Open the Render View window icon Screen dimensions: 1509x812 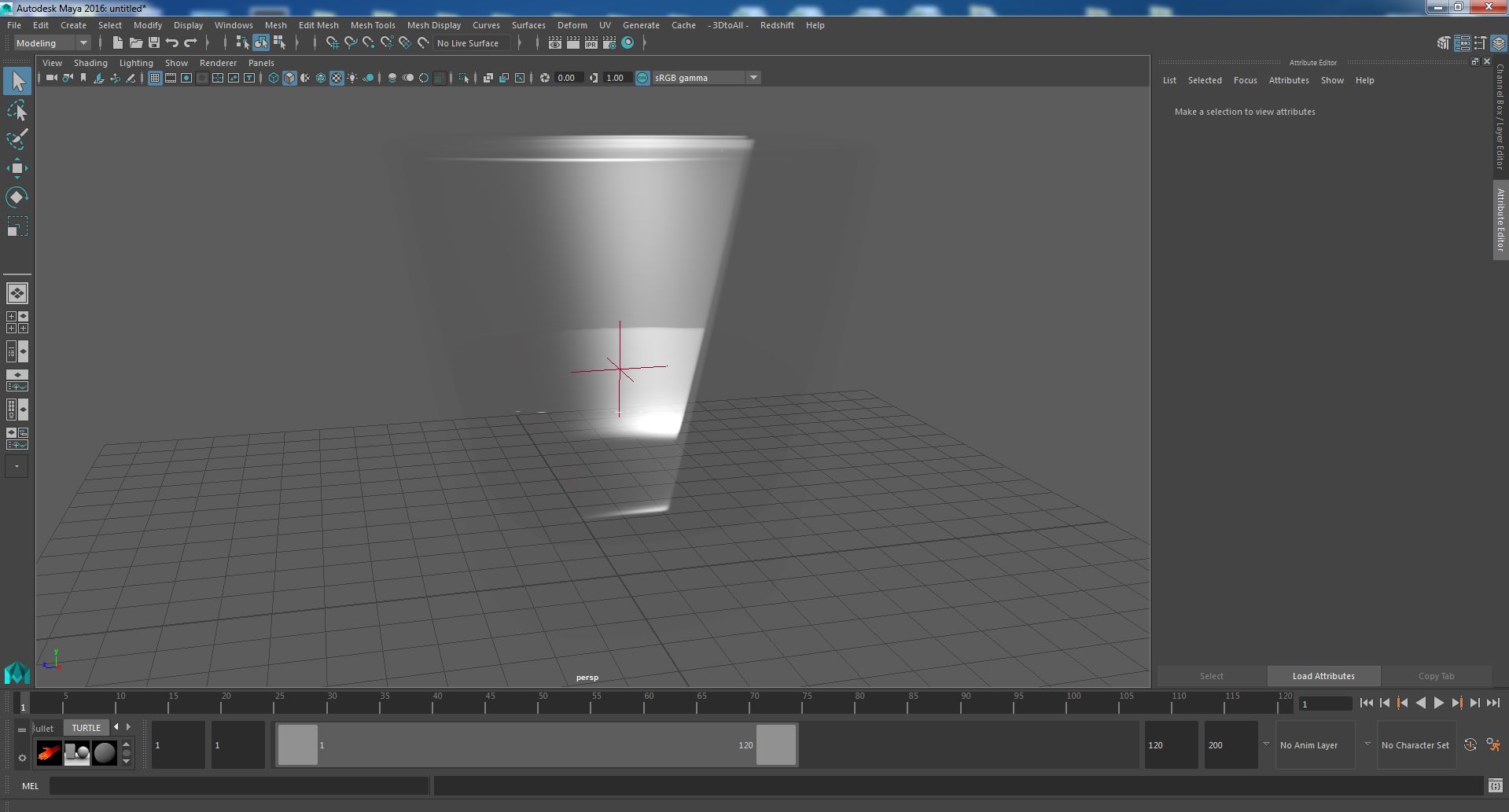[x=555, y=43]
